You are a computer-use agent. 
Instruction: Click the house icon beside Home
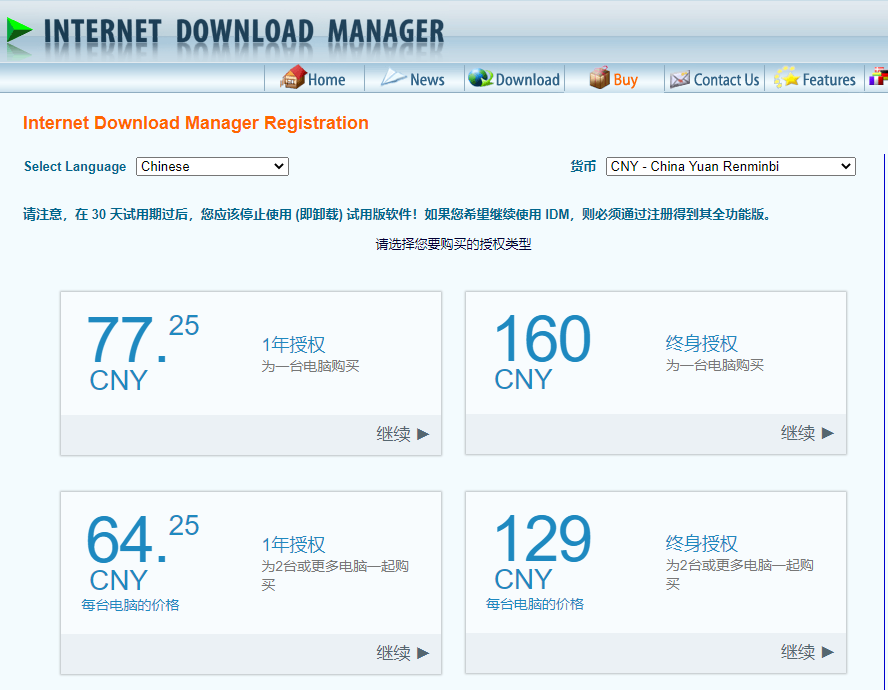click(x=292, y=78)
